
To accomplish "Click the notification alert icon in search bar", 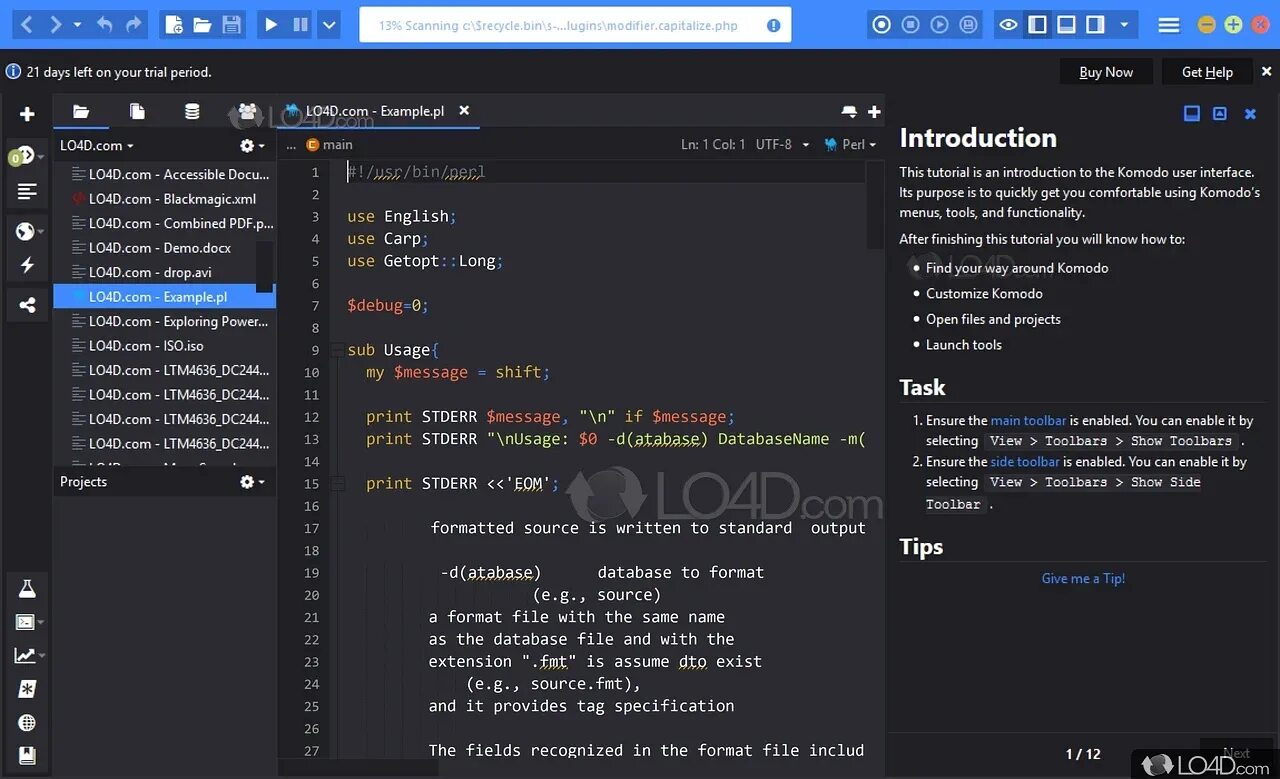I will point(774,25).
